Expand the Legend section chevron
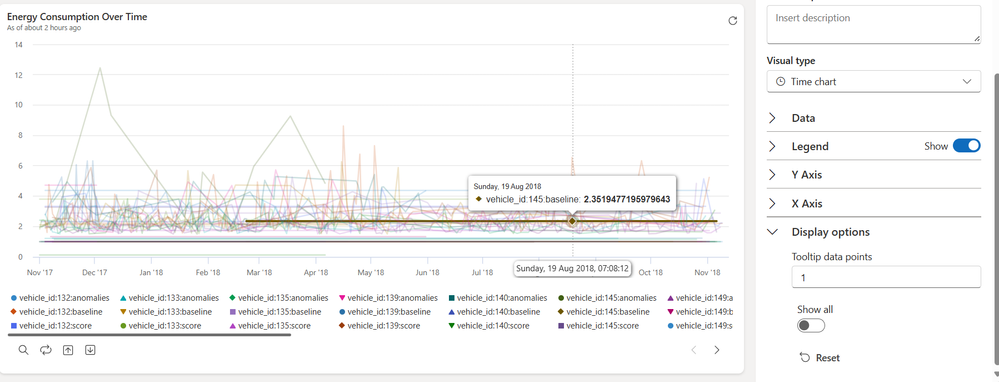Viewport: 999px width, 382px height. 772,146
